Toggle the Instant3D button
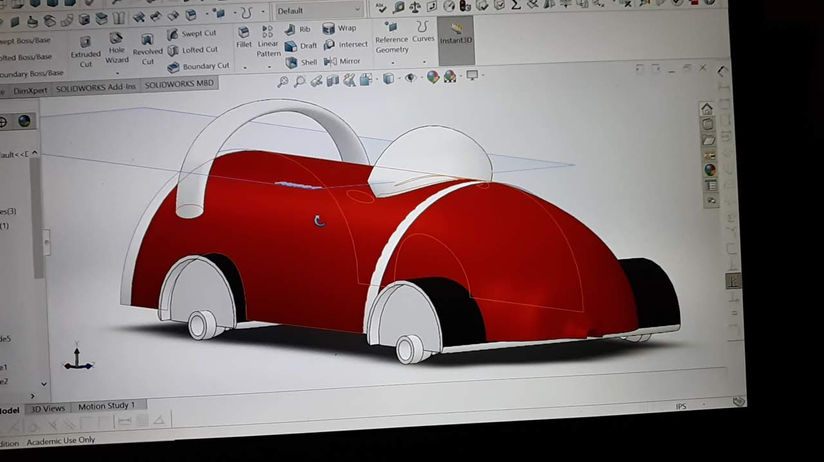The width and height of the screenshot is (824, 462). (x=456, y=36)
